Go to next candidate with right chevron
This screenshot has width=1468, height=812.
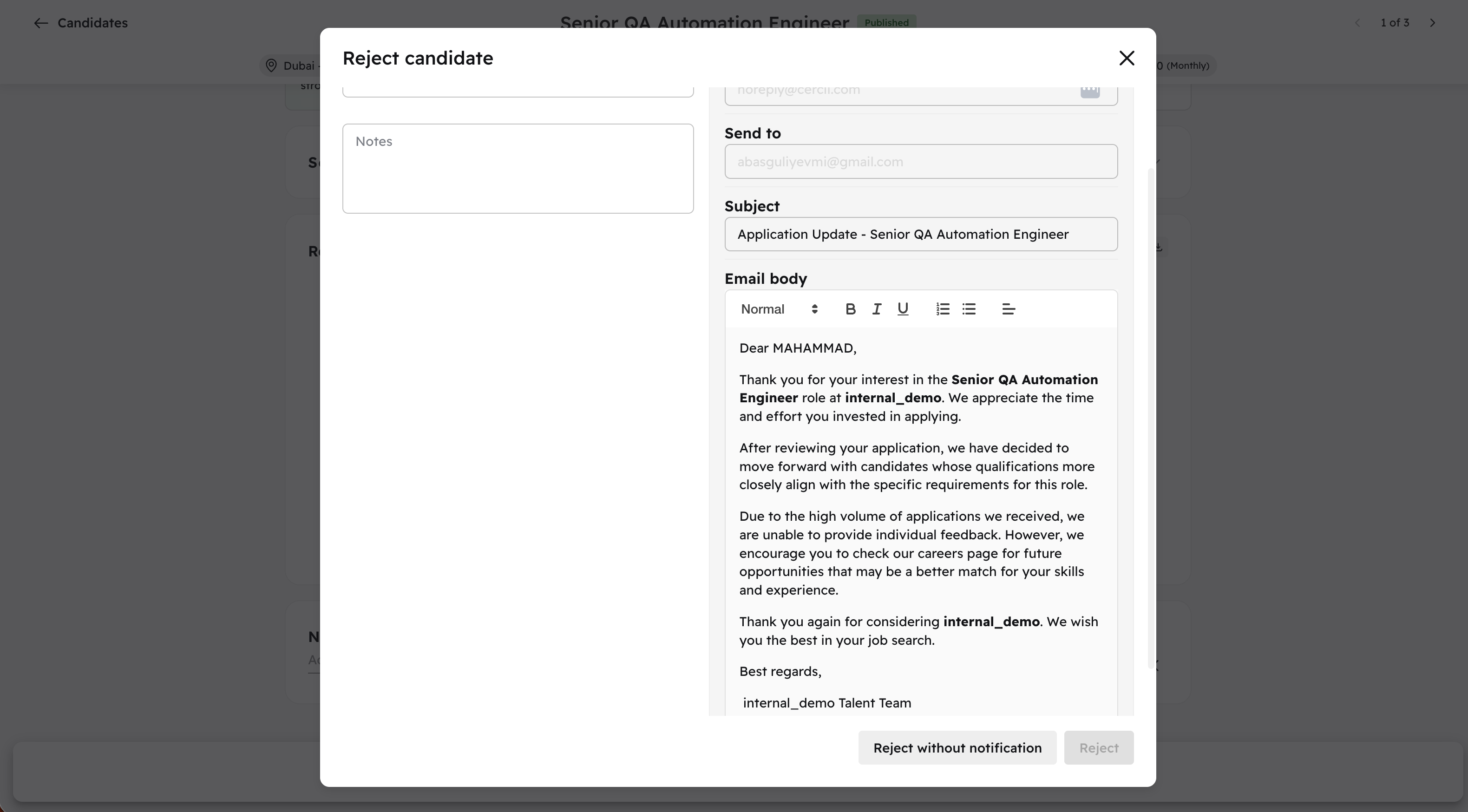tap(1432, 23)
